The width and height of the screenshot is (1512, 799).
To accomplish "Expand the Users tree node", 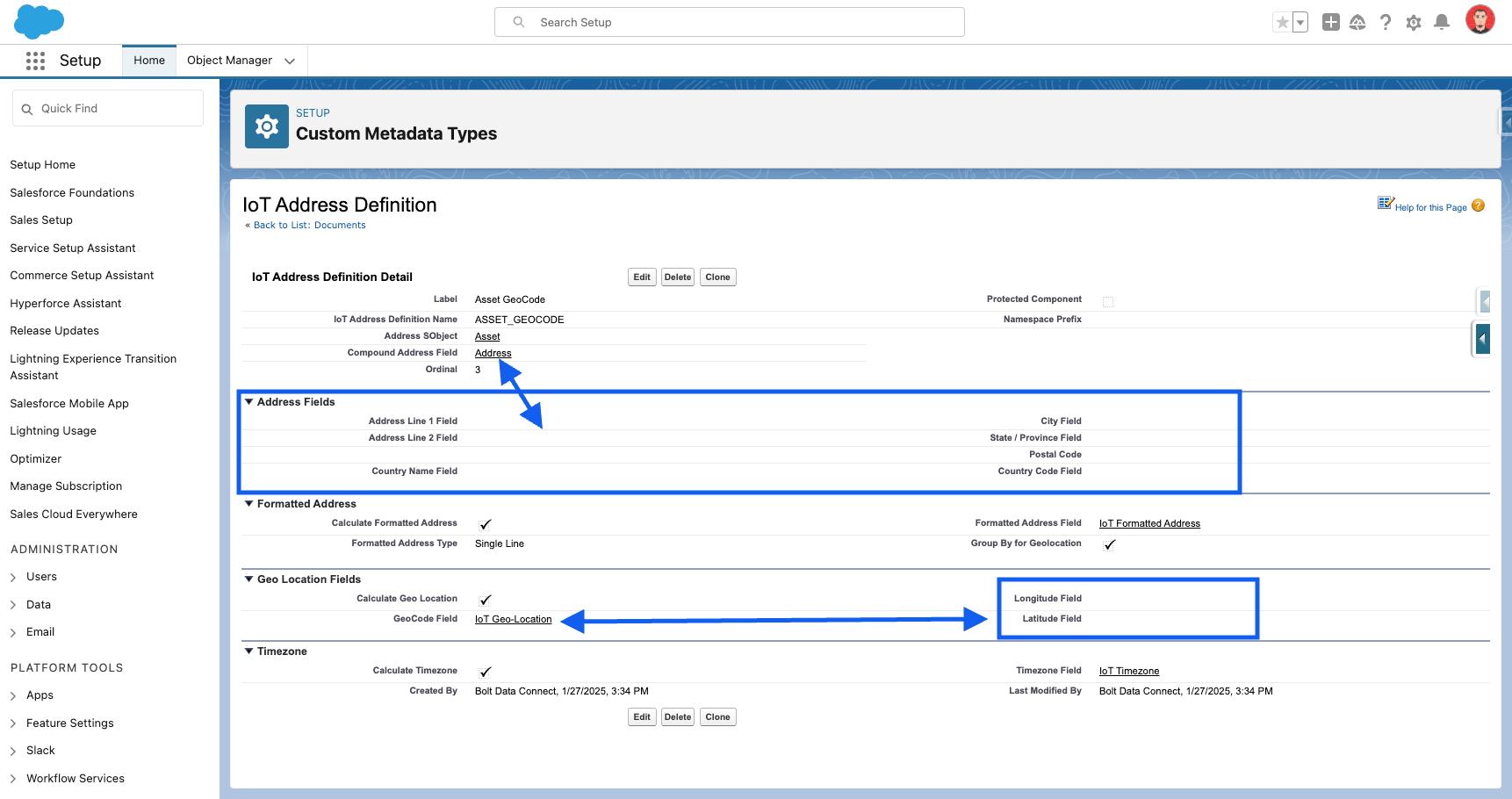I will pos(13,578).
